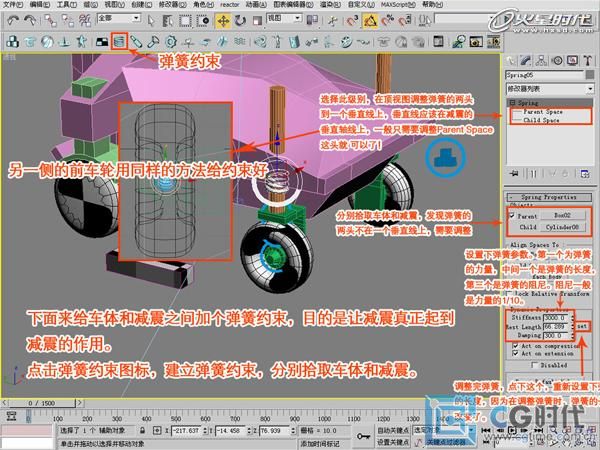Choose the Rectangular Selection Region tool
The image size is (600, 450).
tap(186, 20)
